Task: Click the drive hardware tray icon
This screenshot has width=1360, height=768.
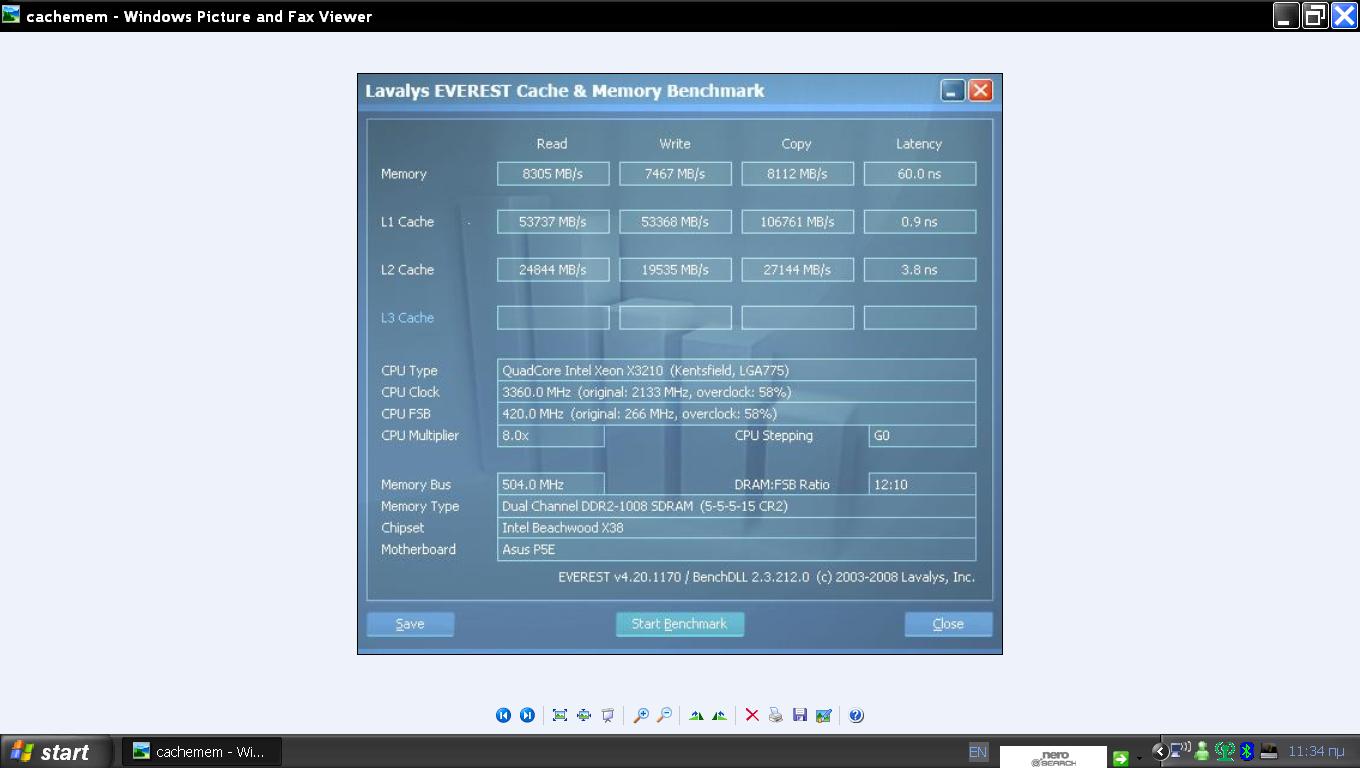Action: 1269,751
